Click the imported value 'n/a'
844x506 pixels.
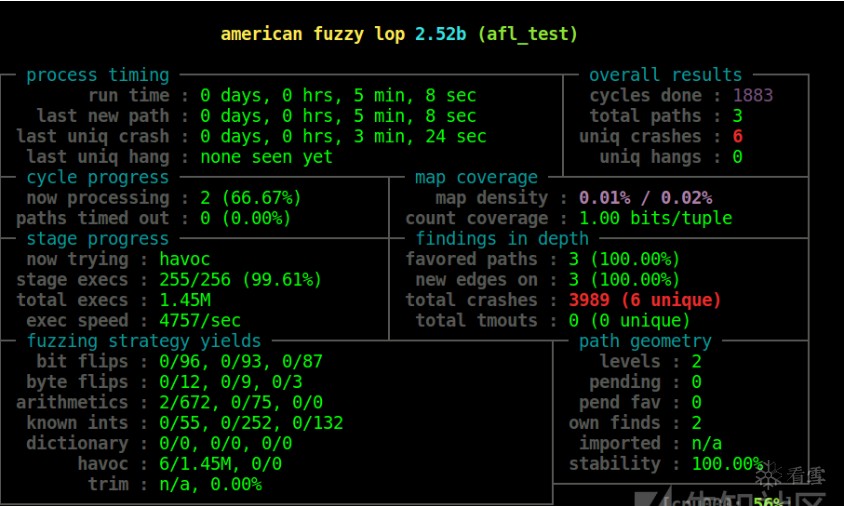(x=707, y=443)
